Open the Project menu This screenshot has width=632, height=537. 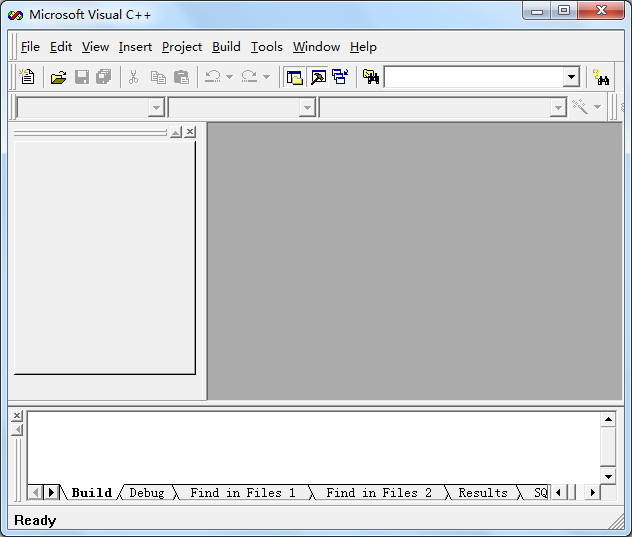(x=182, y=47)
